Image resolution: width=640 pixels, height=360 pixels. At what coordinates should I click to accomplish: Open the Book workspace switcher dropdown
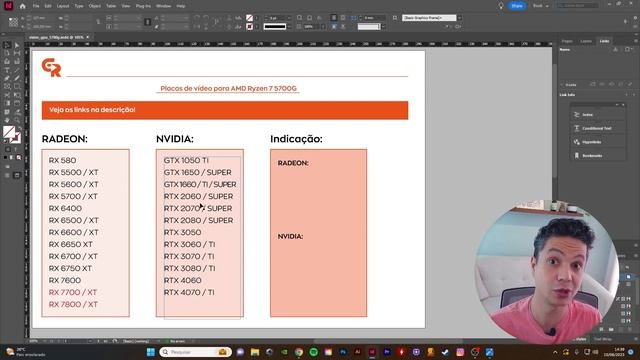click(x=541, y=6)
